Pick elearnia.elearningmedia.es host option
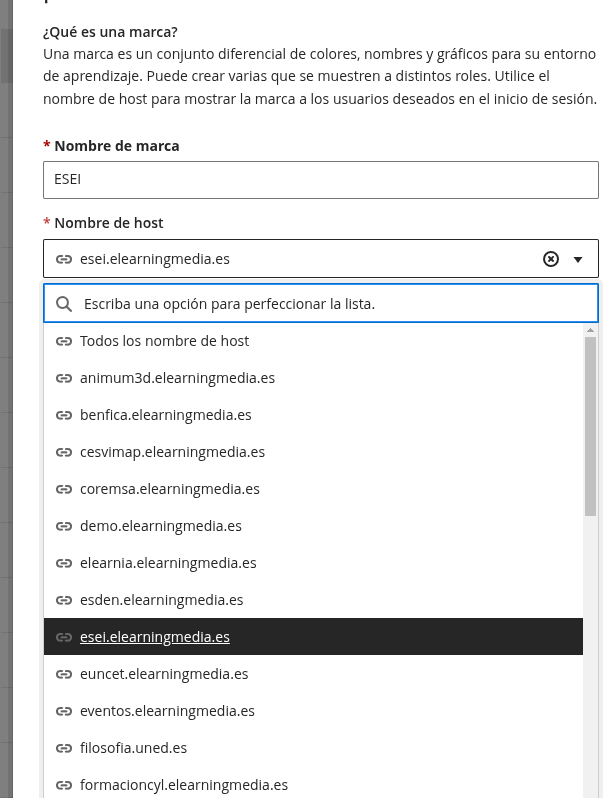Image resolution: width=607 pixels, height=798 pixels. [313, 563]
